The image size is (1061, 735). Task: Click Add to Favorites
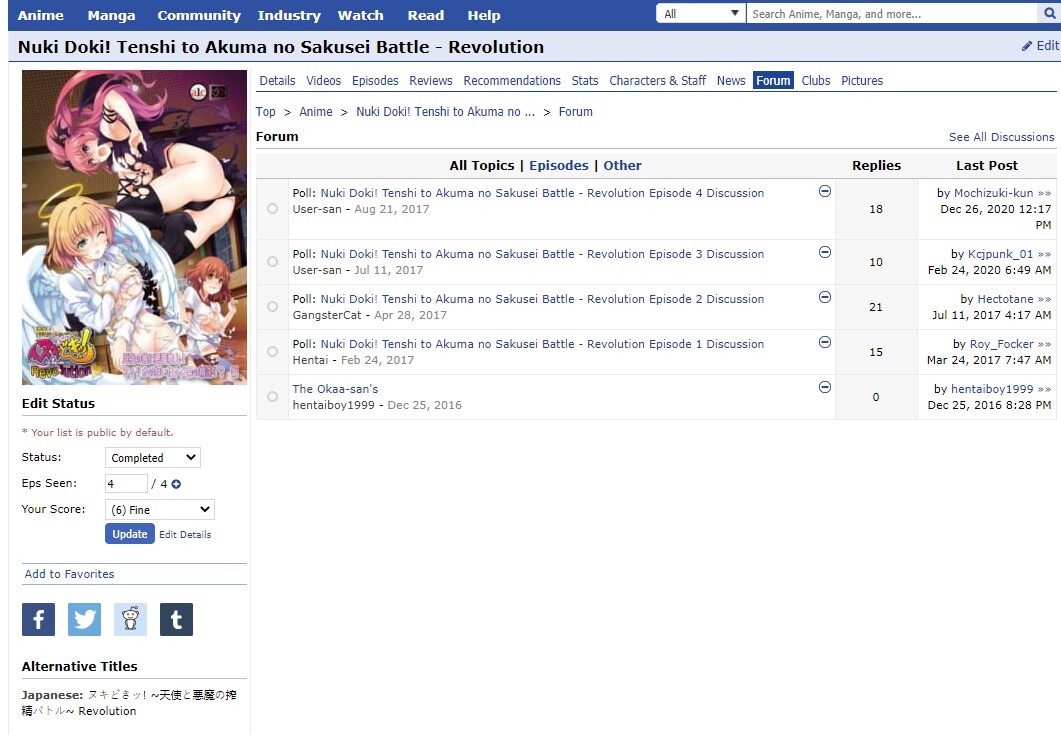(70, 574)
